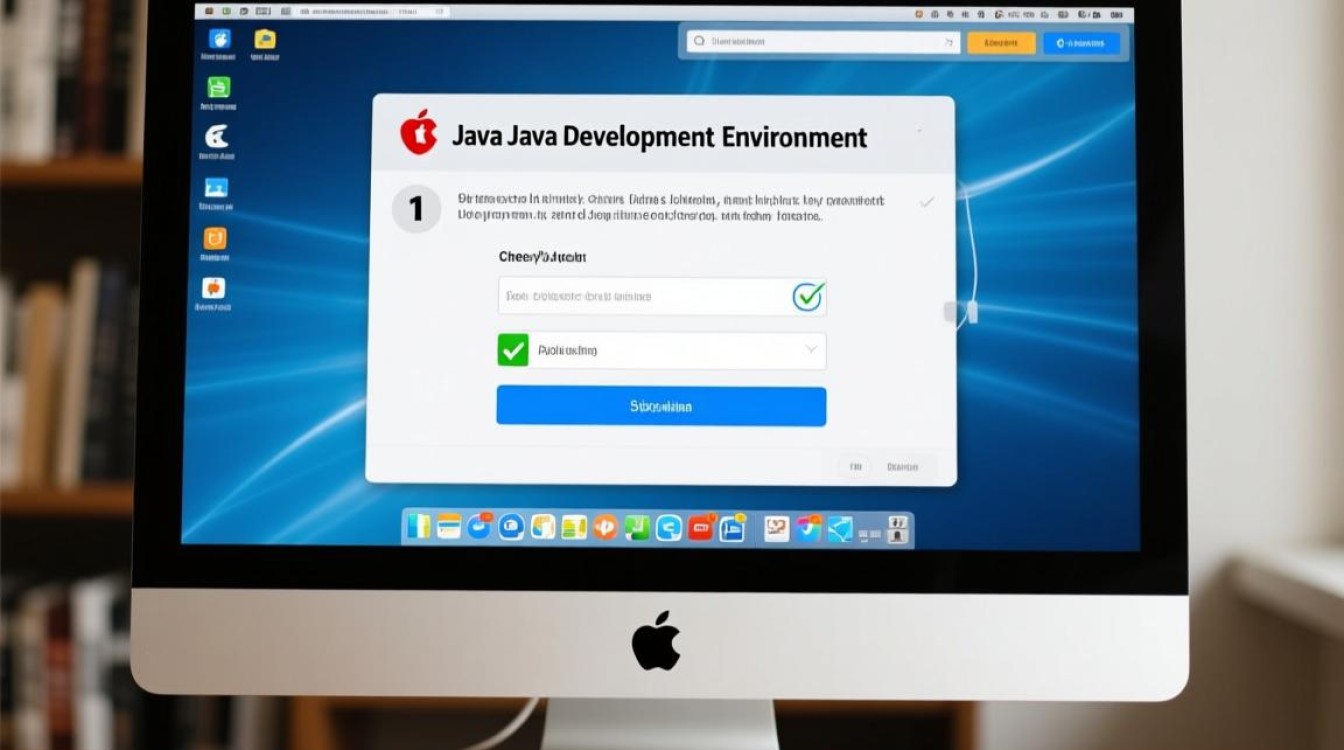Launch the red app icon in dock
This screenshot has height=750, width=1344.
[700, 528]
